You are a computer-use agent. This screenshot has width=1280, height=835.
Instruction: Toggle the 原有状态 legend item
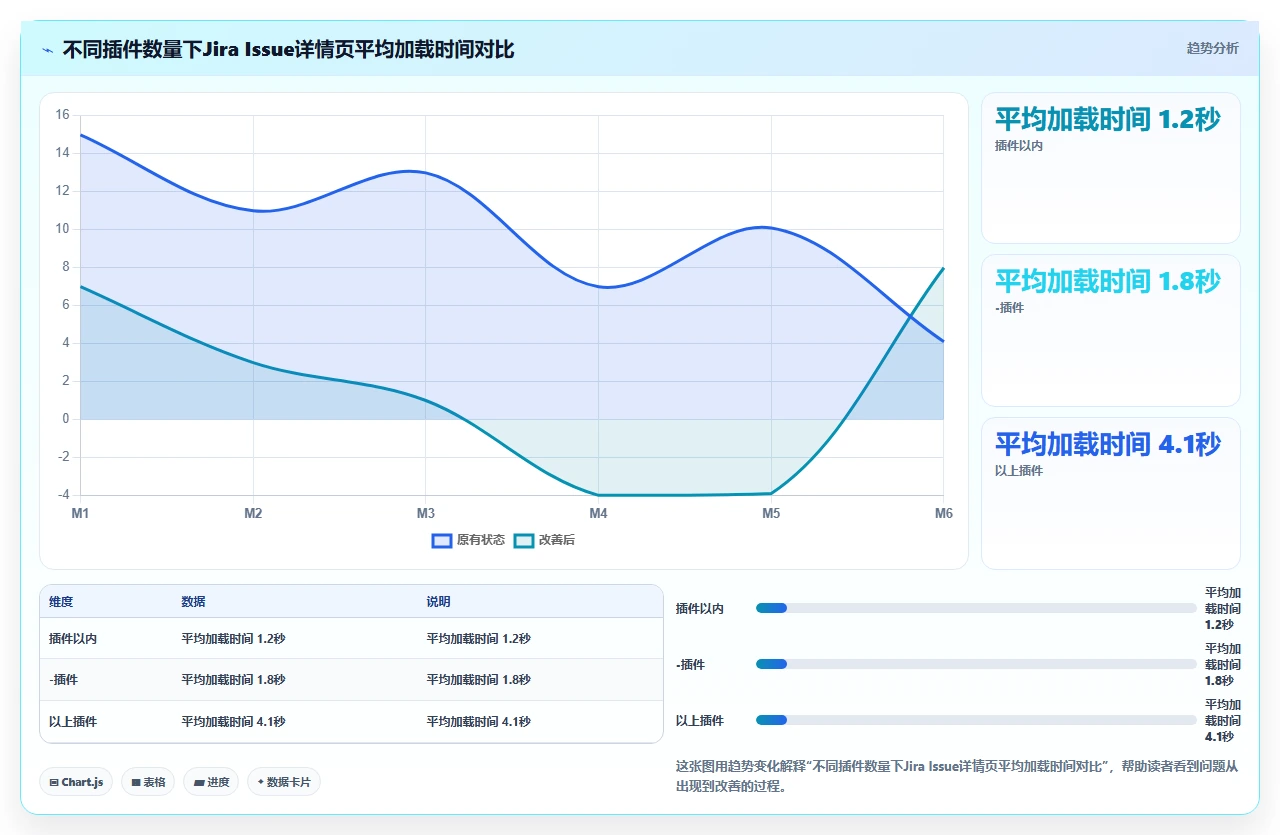click(x=468, y=540)
